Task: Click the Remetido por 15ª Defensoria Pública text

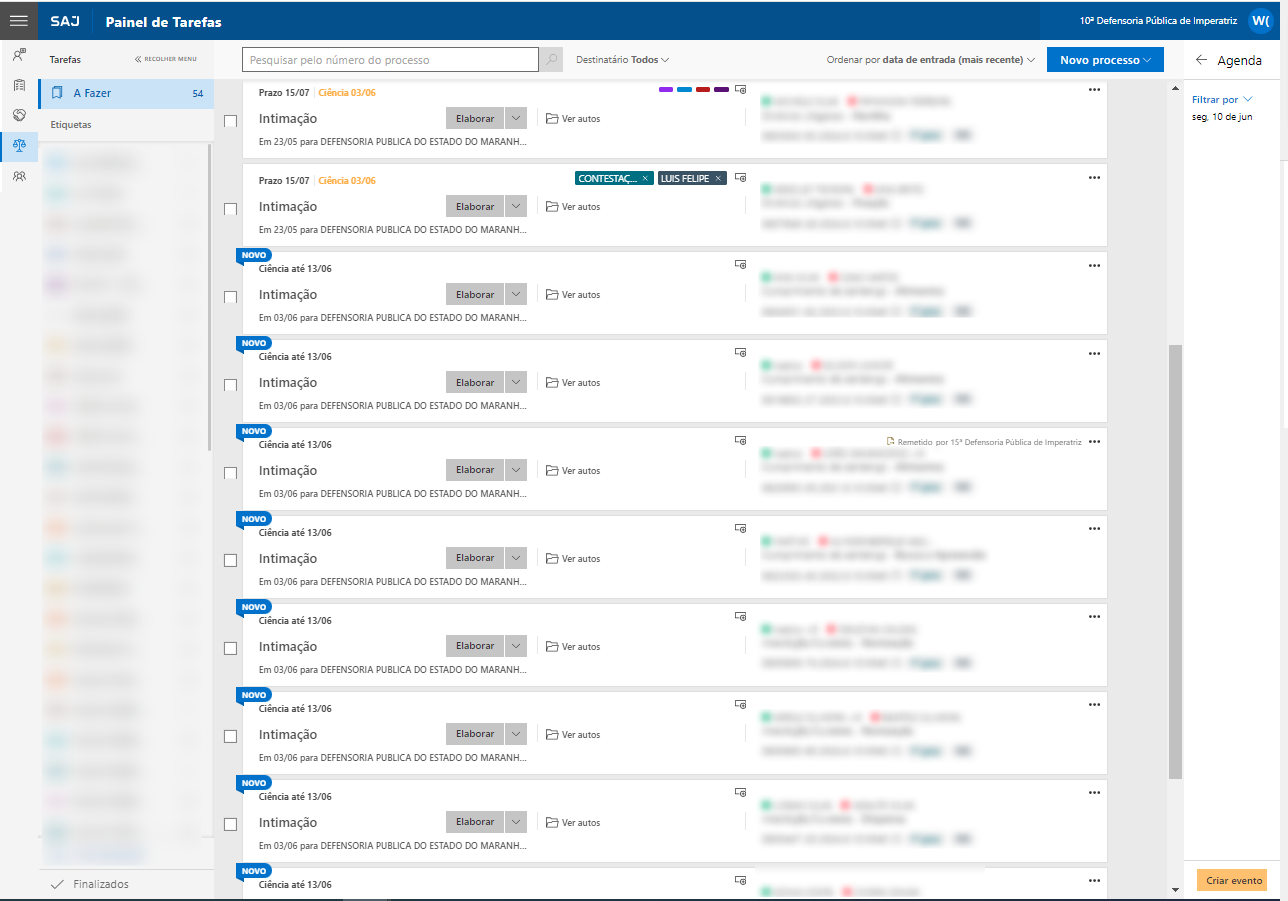Action: (990, 441)
